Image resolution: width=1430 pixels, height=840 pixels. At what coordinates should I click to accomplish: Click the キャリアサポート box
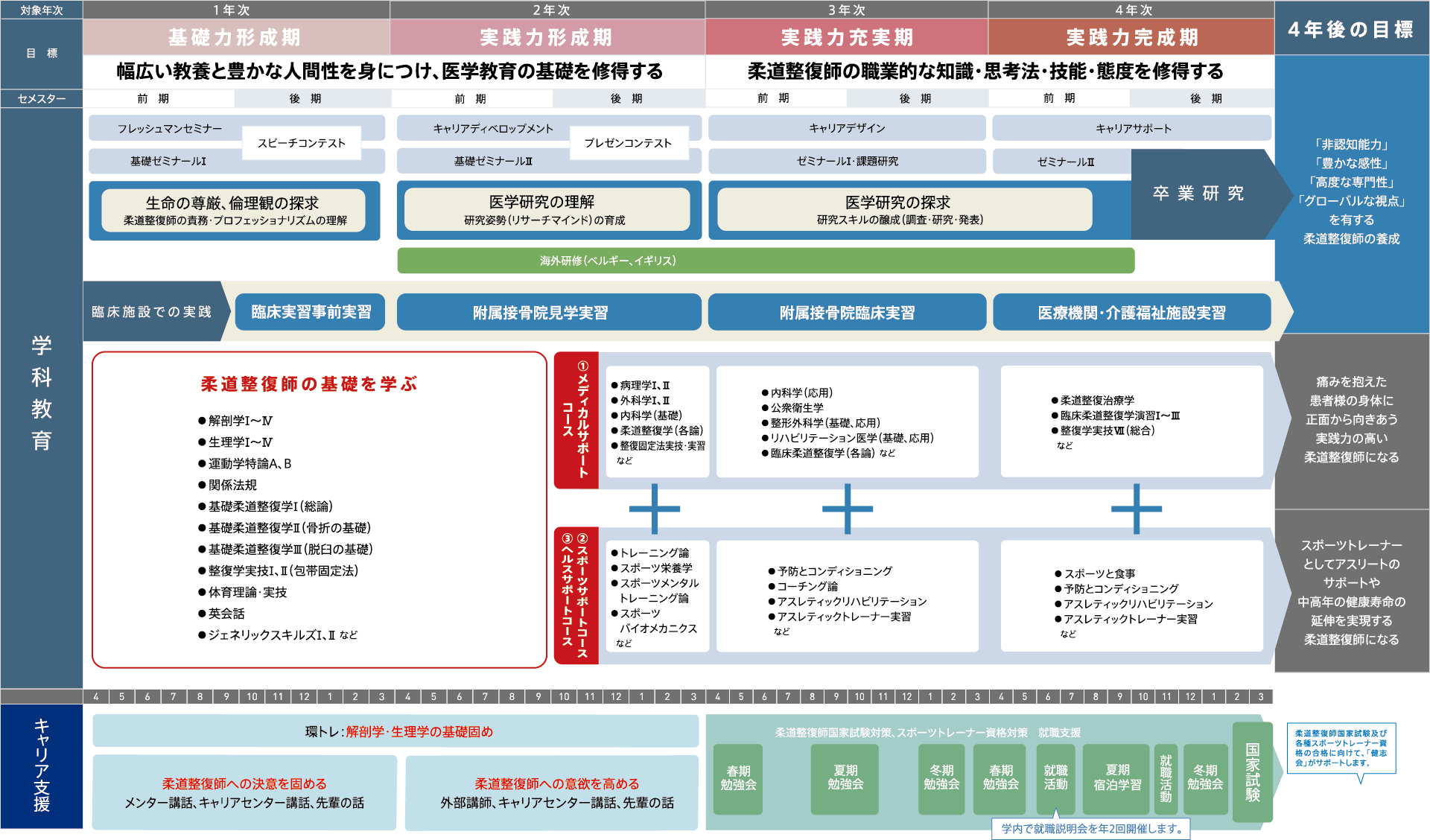point(1133,128)
